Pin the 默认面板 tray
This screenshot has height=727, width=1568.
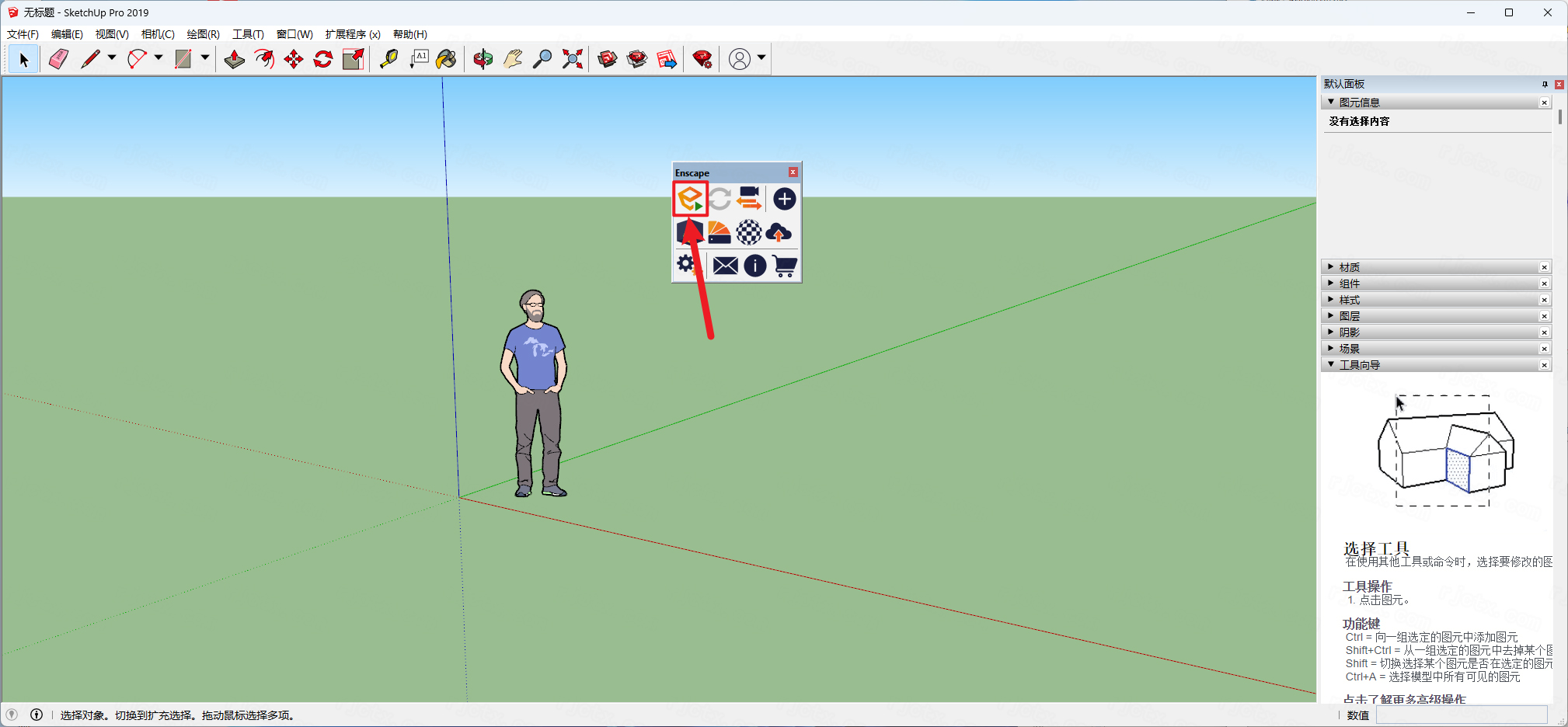pos(1545,84)
